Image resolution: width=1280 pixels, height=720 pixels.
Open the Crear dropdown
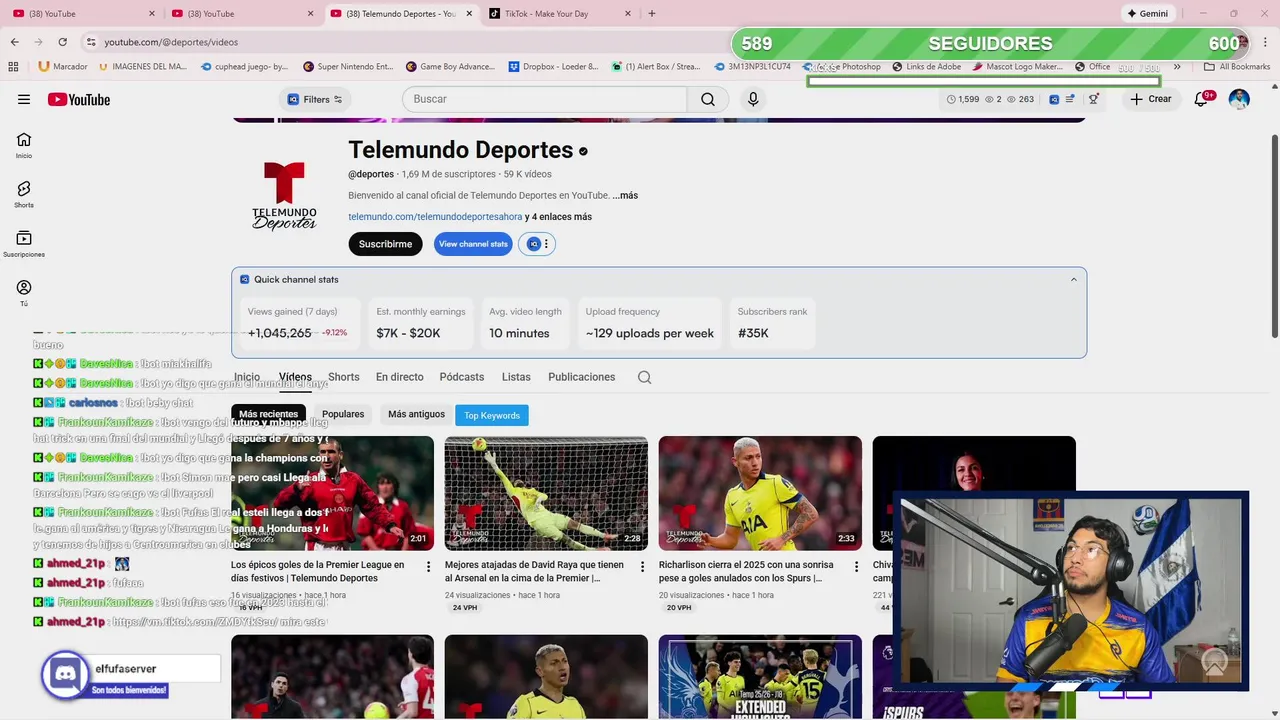[x=1150, y=99]
